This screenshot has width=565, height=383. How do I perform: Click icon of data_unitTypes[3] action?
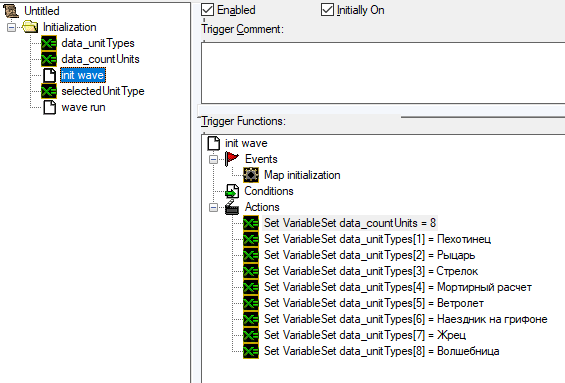tap(251, 271)
